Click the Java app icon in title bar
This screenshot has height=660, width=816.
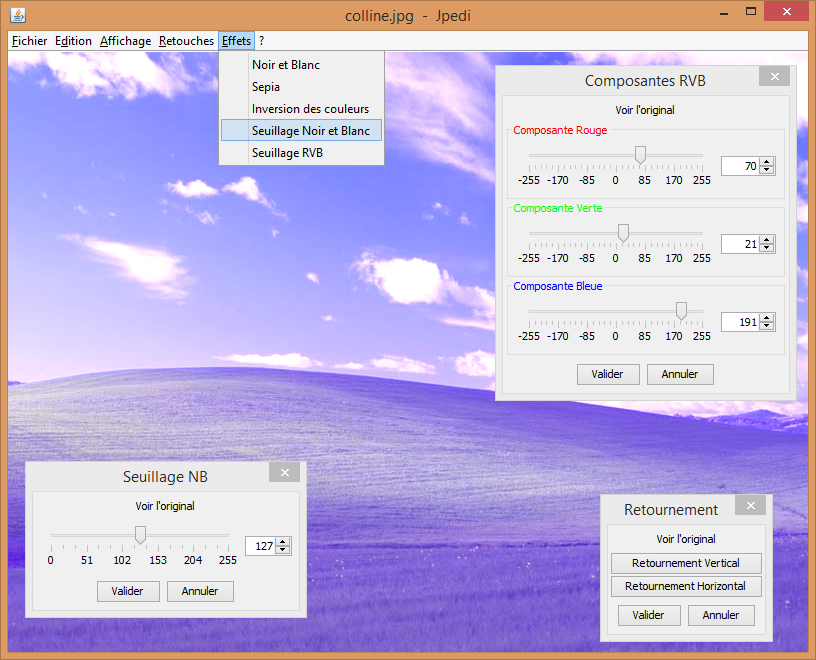18,15
